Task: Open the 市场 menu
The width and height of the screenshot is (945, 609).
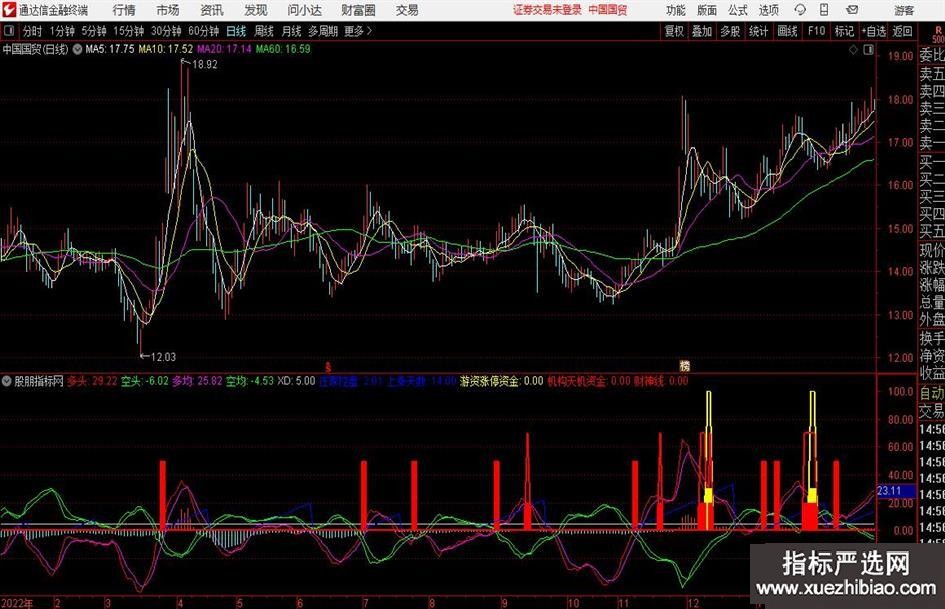Action: [x=168, y=10]
